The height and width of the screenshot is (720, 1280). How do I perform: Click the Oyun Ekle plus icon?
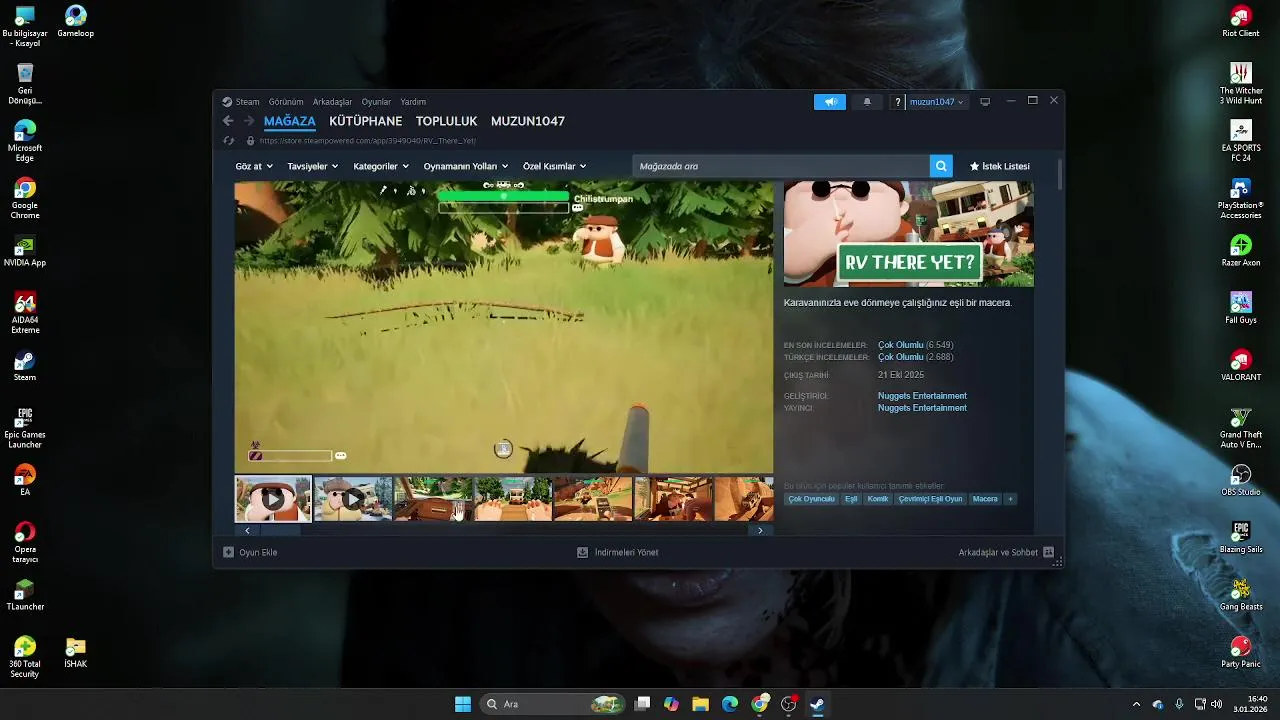228,552
